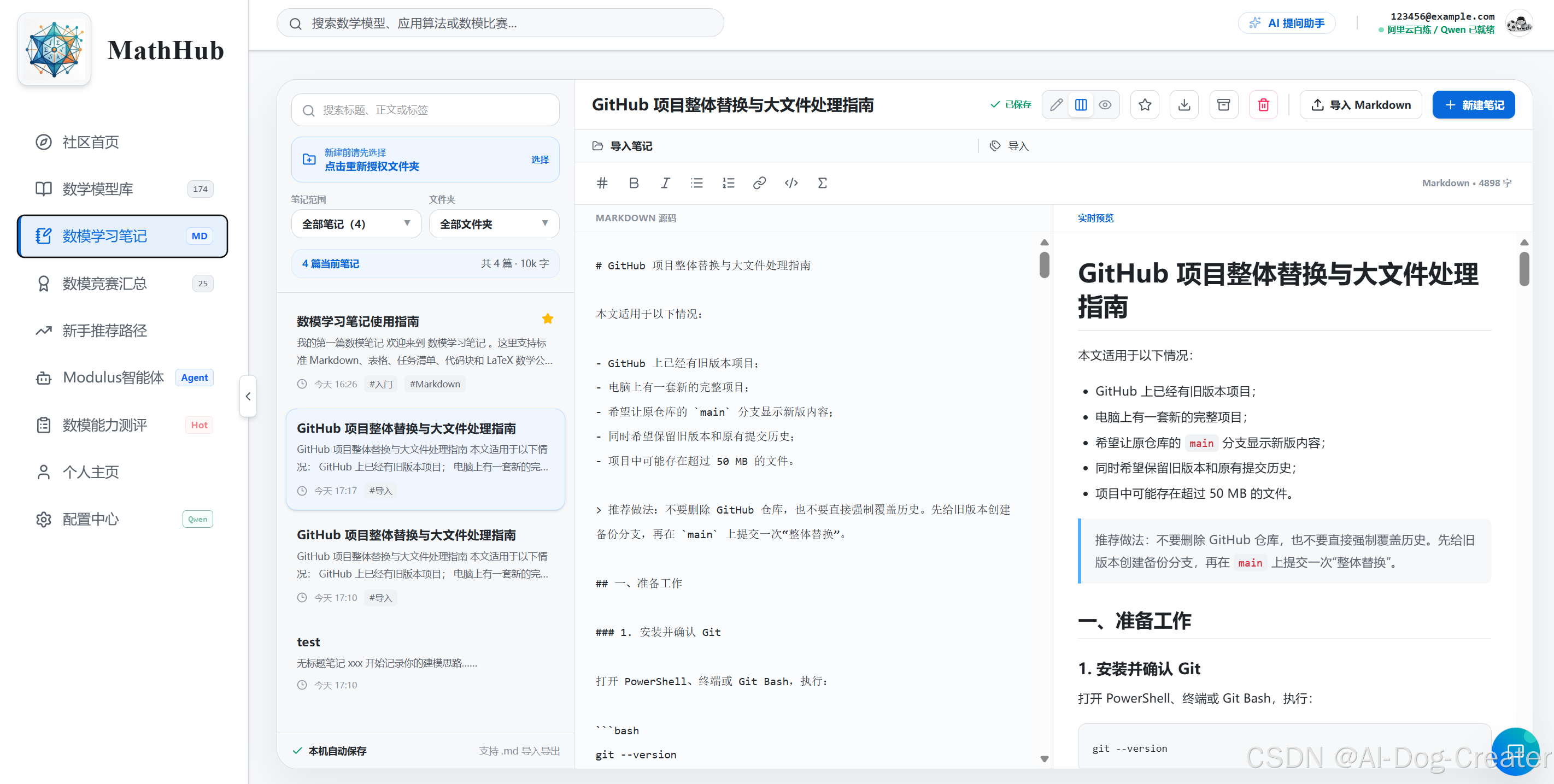Insert a code block via code icon

coord(791,182)
